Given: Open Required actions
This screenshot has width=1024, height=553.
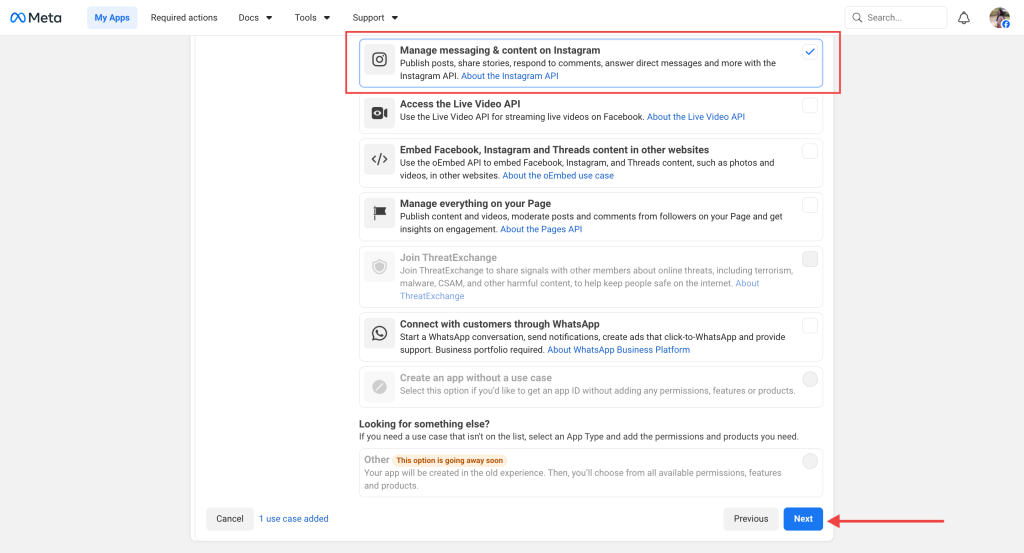Looking at the screenshot, I should tap(184, 18).
